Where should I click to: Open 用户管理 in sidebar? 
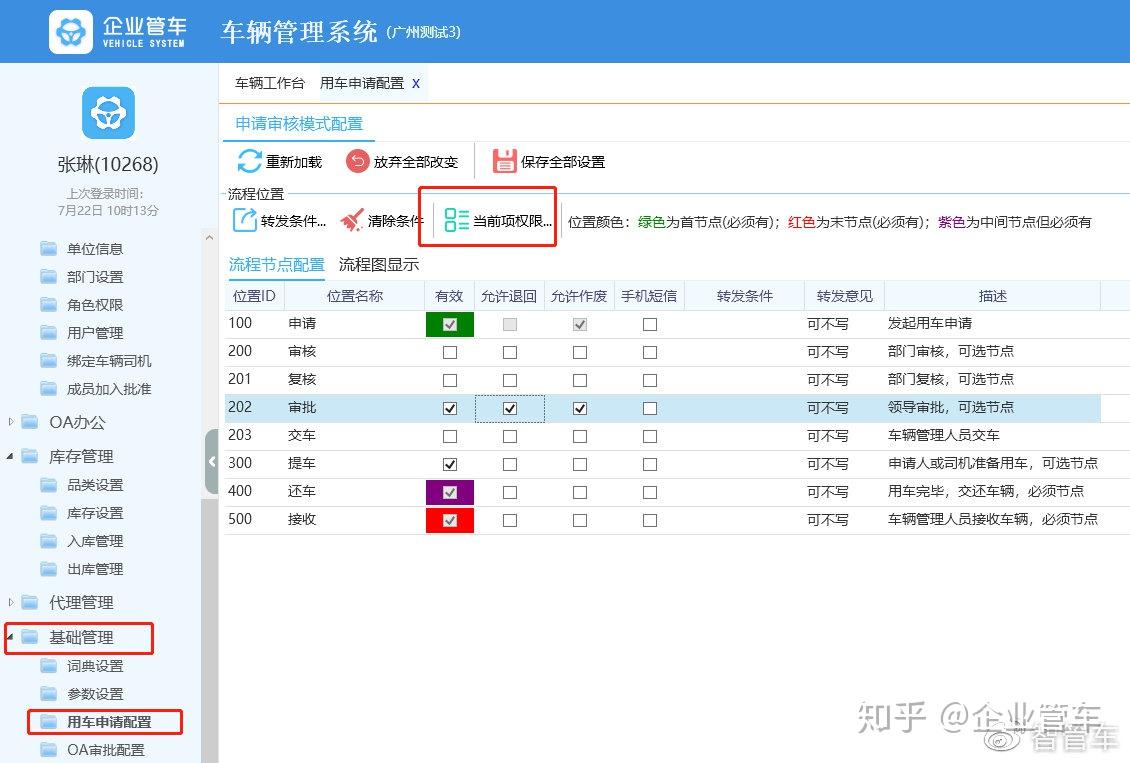point(95,333)
